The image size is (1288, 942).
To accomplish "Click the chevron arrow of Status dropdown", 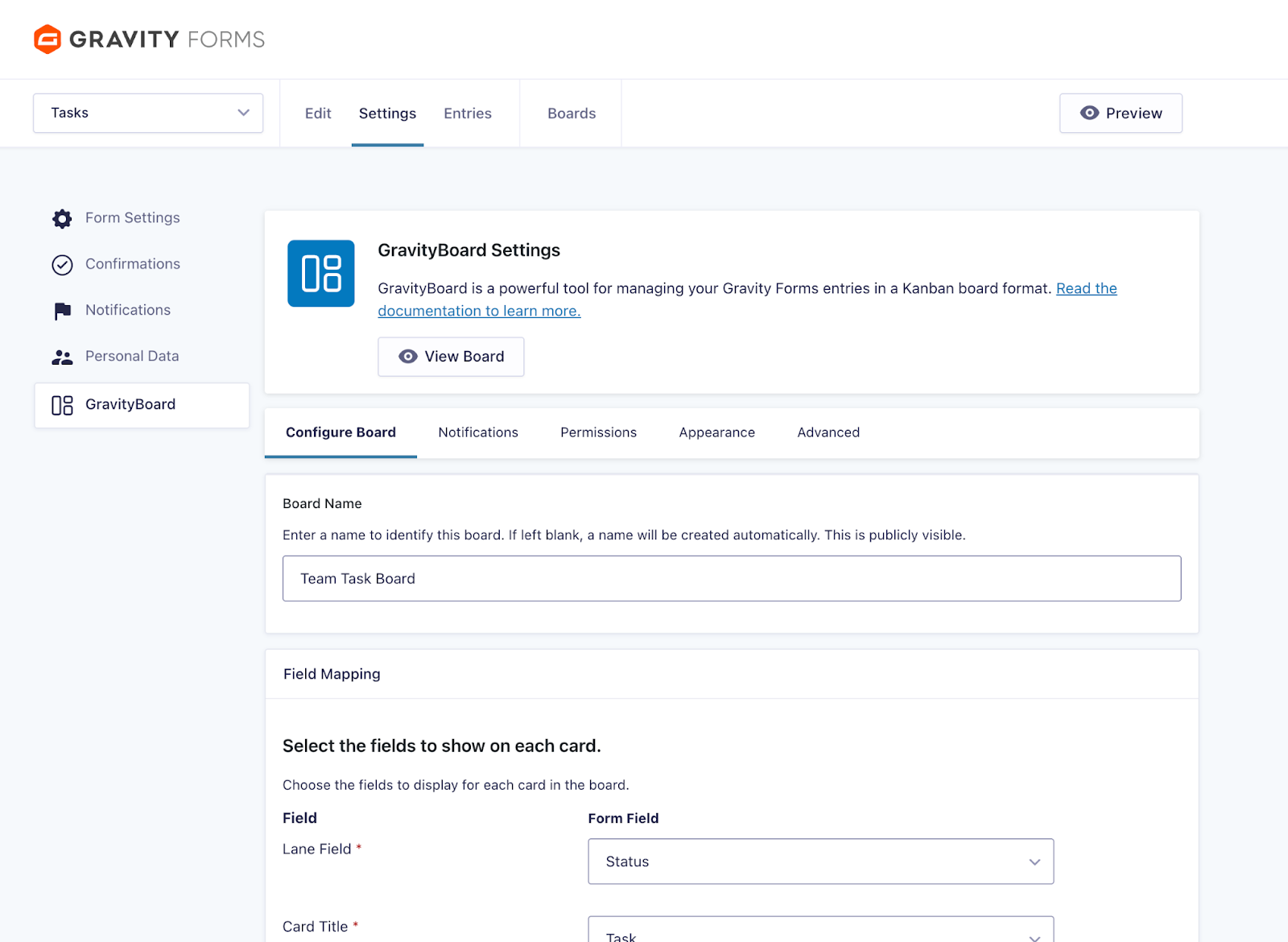I will pyautogui.click(x=1034, y=861).
